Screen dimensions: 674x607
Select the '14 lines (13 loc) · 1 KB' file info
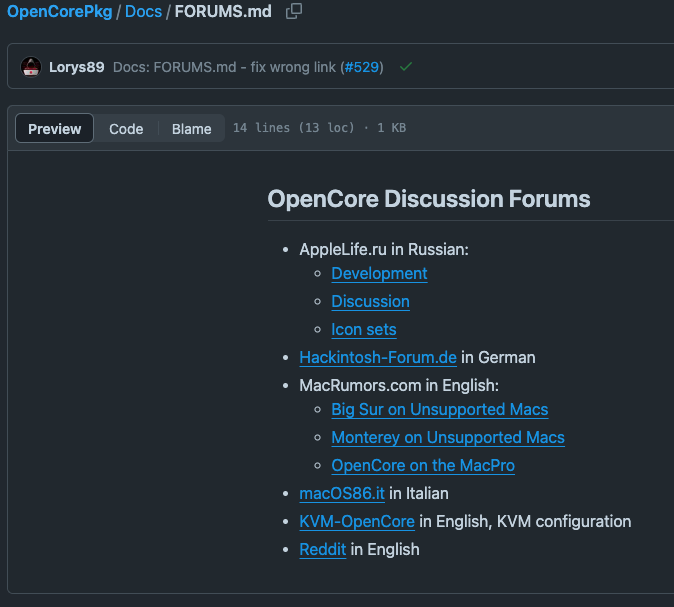(319, 128)
